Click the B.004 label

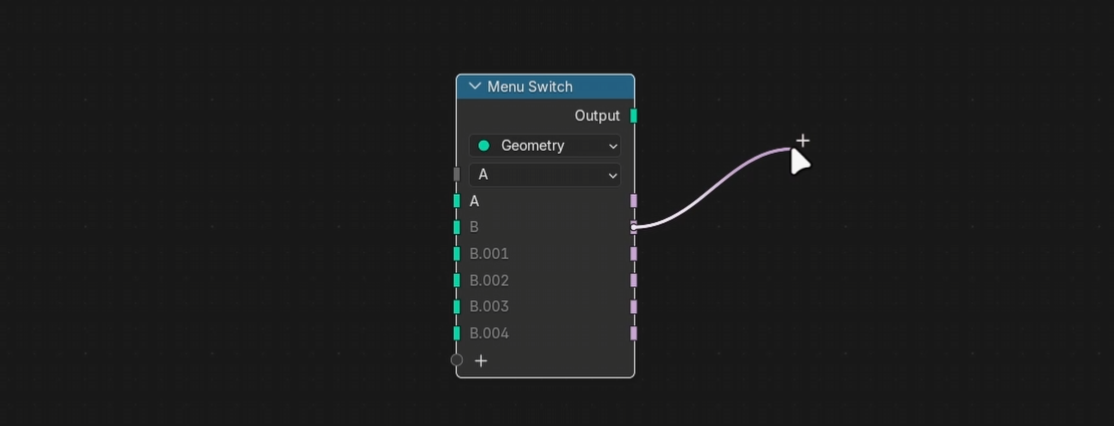(x=490, y=333)
